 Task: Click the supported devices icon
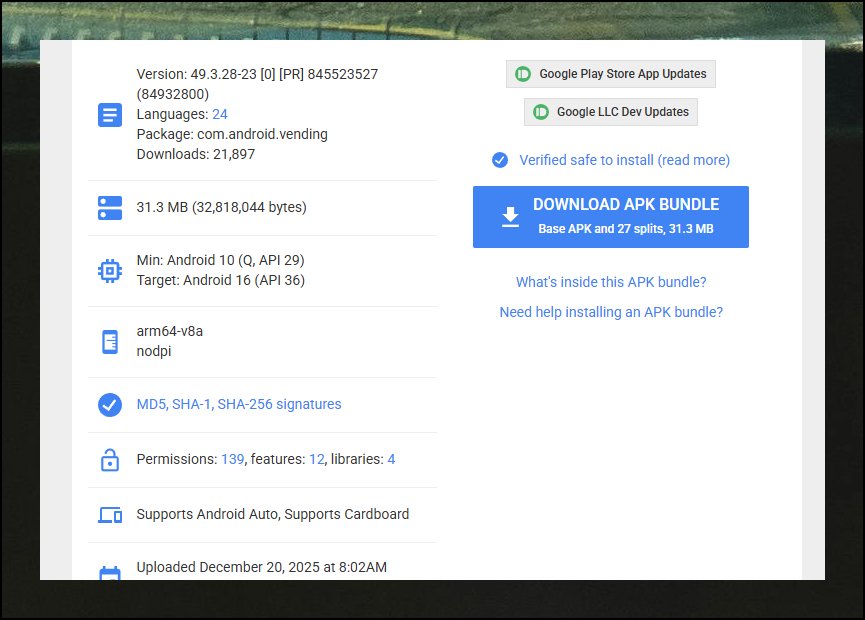pyautogui.click(x=110, y=515)
